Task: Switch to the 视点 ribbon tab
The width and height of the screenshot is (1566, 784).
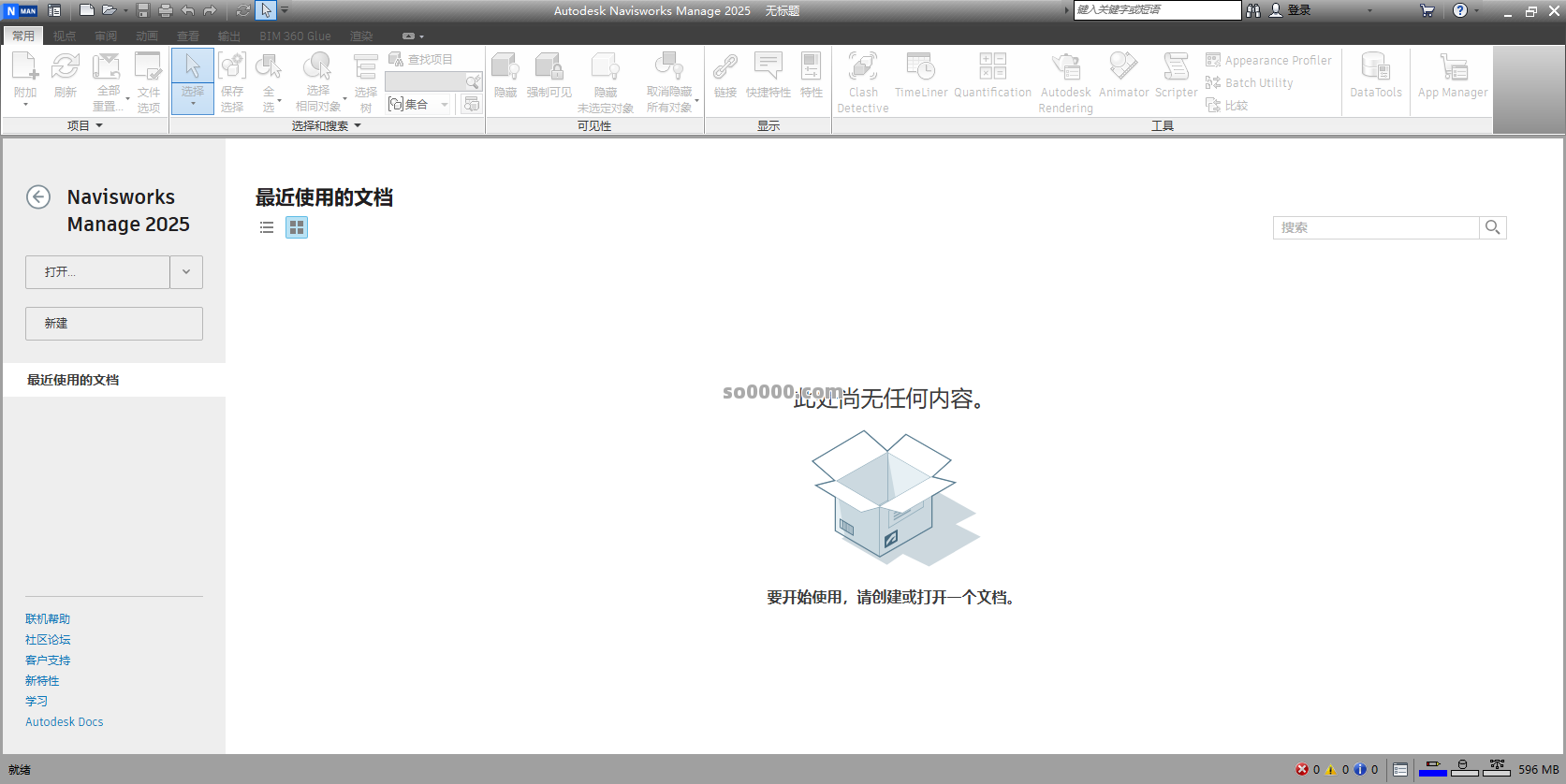Action: pos(65,36)
